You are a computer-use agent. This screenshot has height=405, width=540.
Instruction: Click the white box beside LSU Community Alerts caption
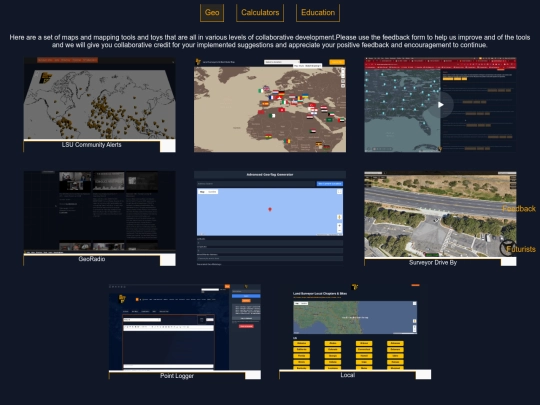click(x=168, y=146)
